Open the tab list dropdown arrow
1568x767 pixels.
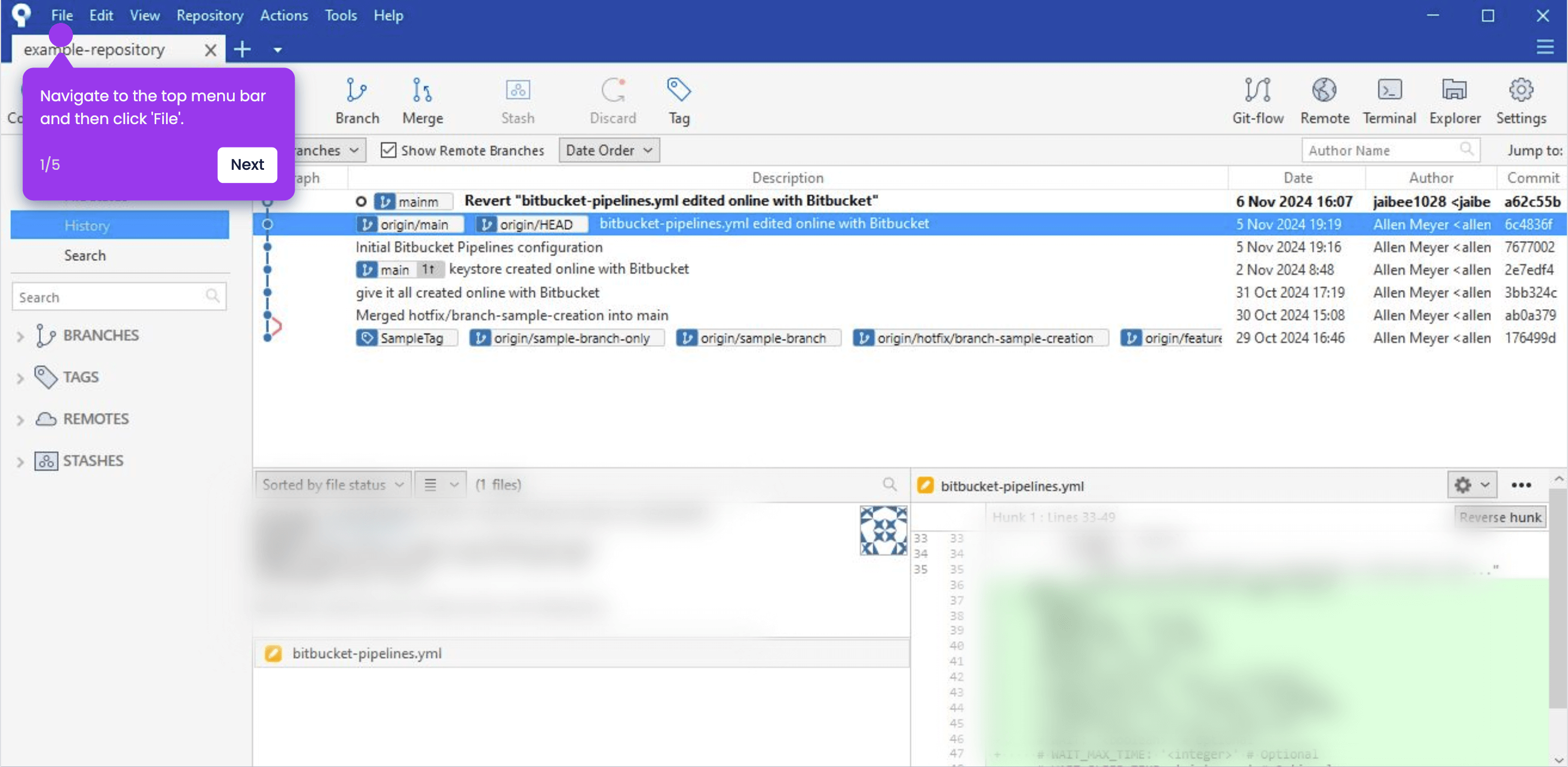pos(278,50)
